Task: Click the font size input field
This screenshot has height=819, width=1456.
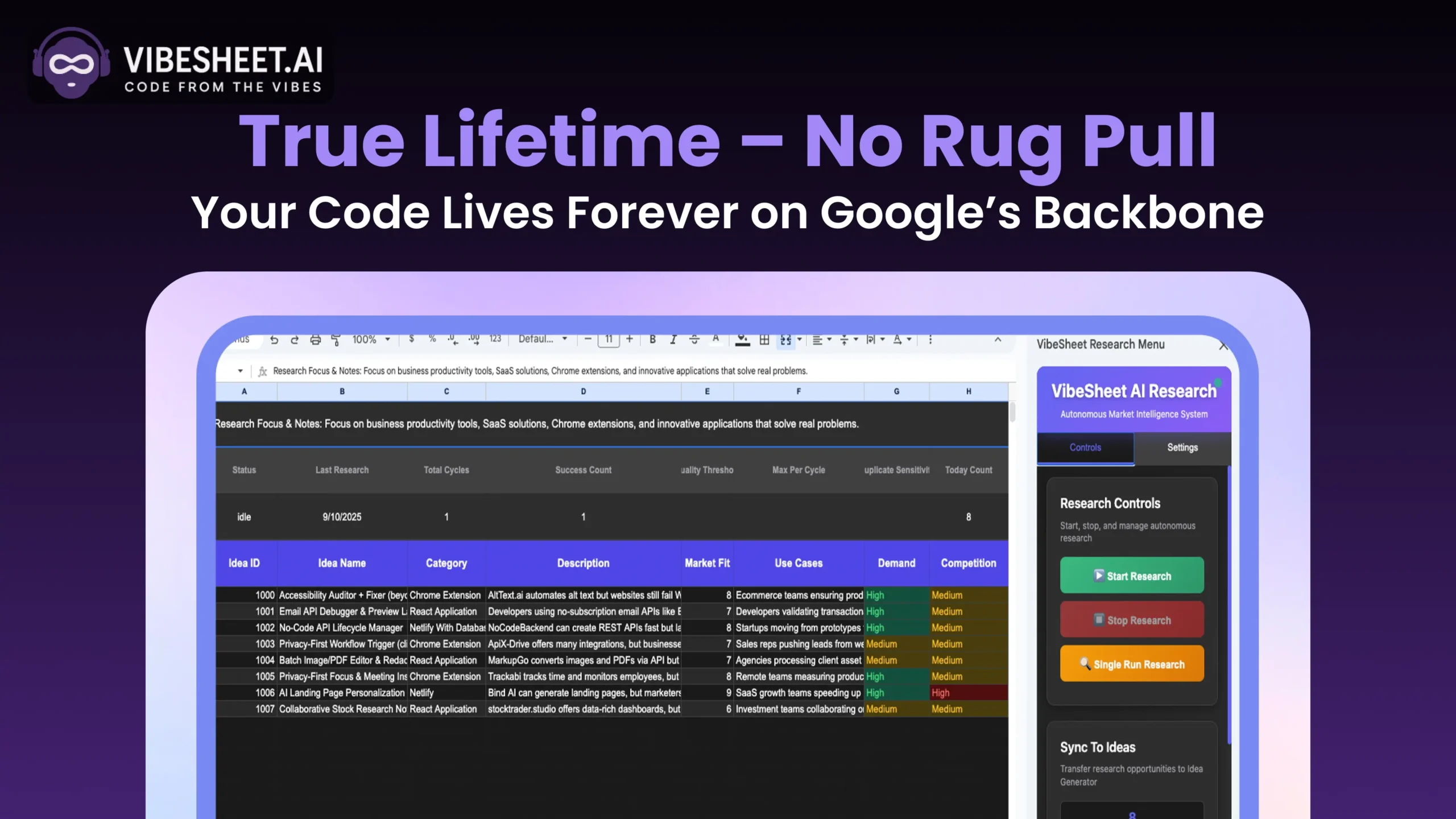Action: click(x=609, y=339)
